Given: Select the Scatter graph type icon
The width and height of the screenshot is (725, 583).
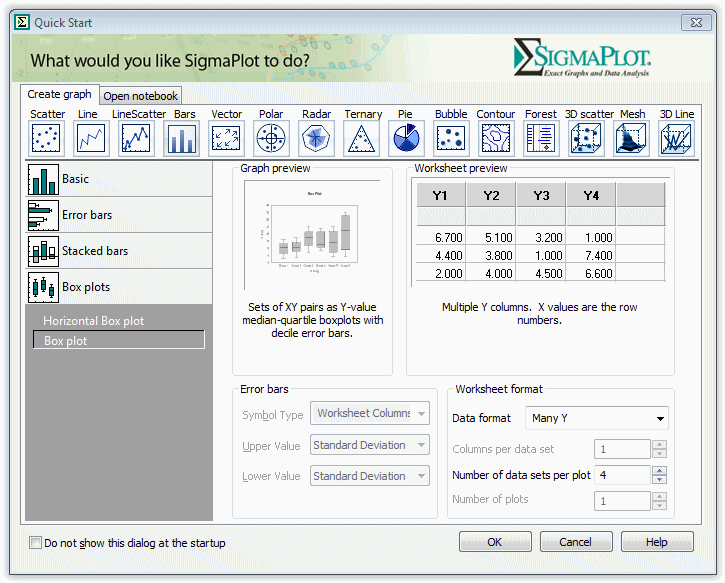Looking at the screenshot, I should pos(46,138).
